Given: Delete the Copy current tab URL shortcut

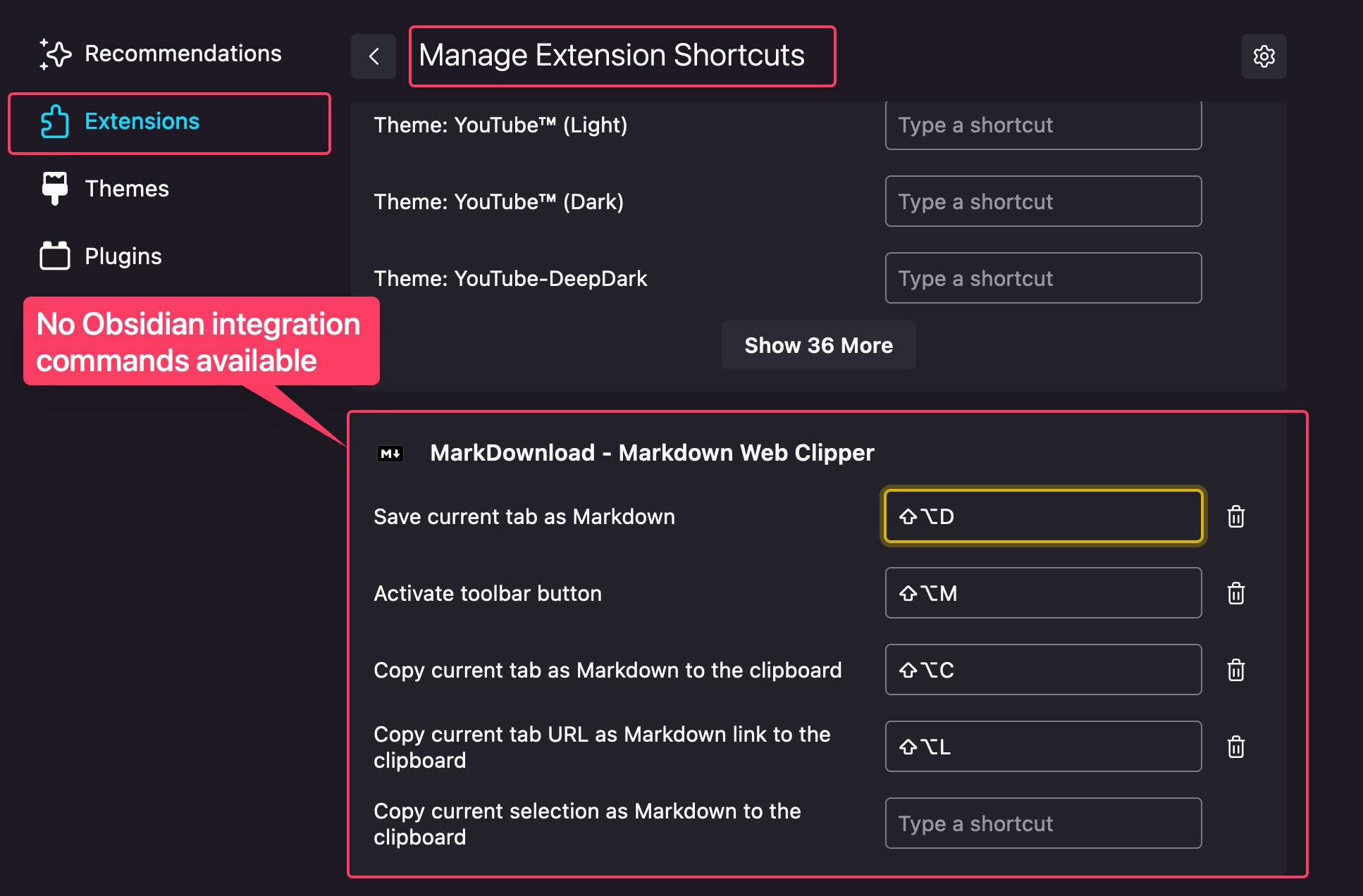Looking at the screenshot, I should coord(1236,747).
